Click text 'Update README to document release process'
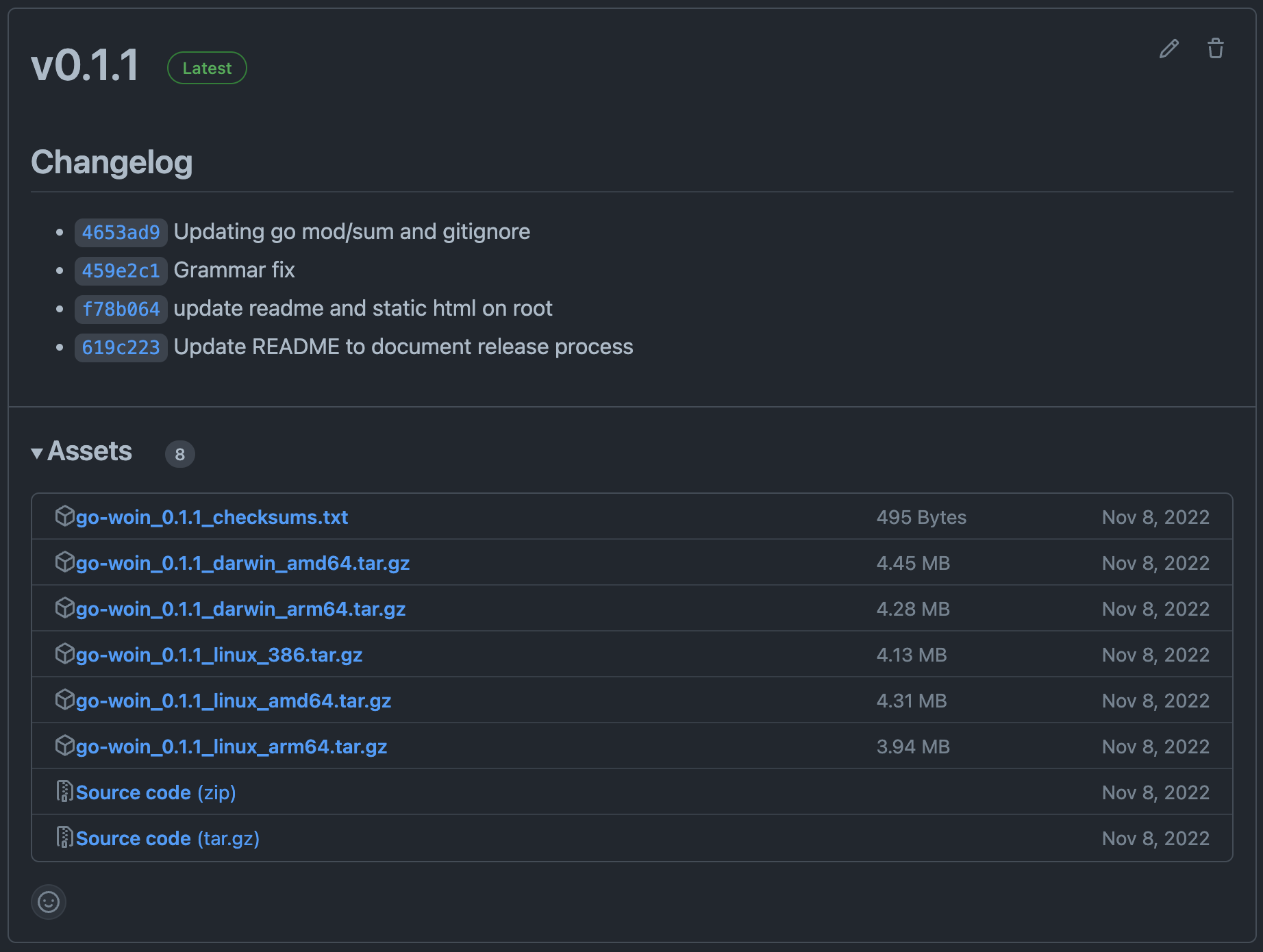The width and height of the screenshot is (1263, 952). pyautogui.click(x=403, y=347)
